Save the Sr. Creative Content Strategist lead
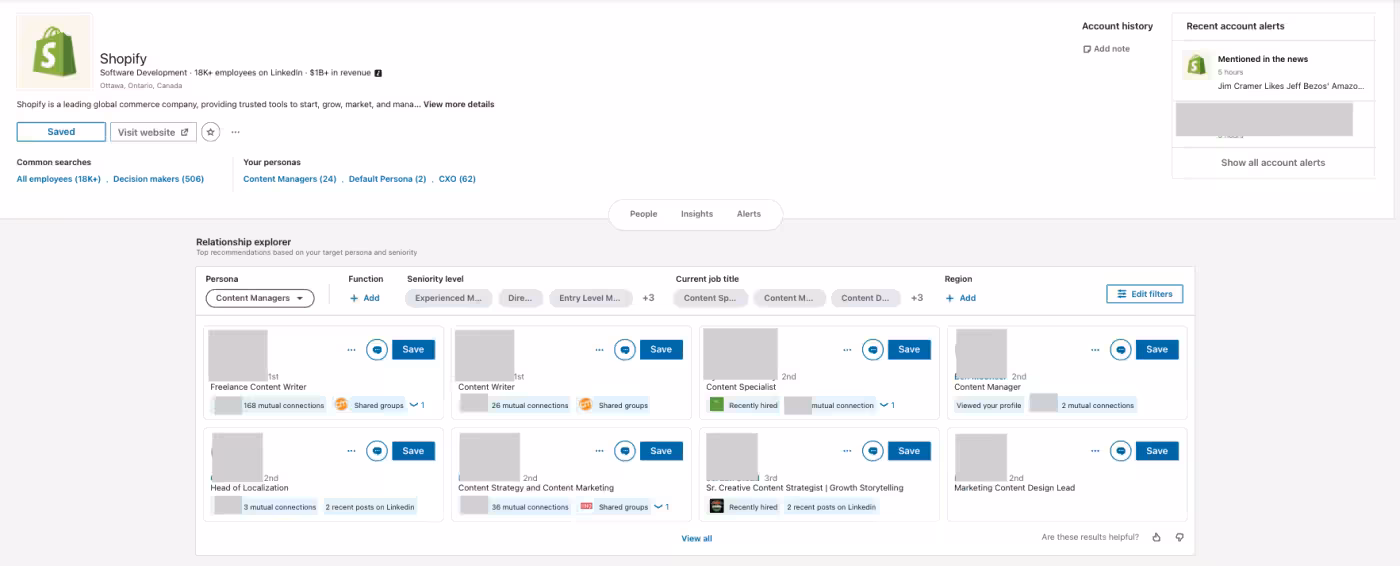 909,451
